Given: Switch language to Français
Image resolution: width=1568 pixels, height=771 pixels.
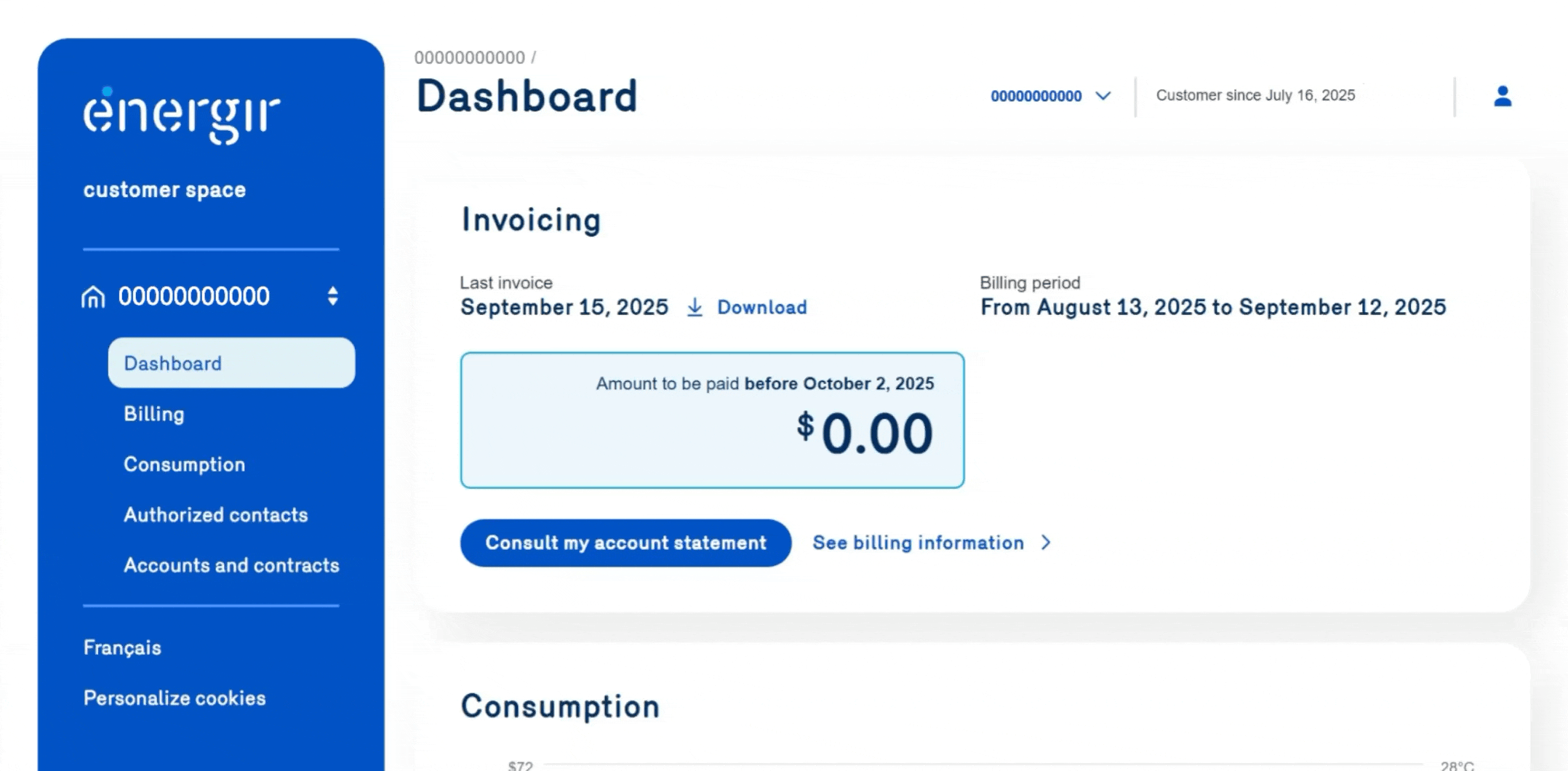Looking at the screenshot, I should 122,647.
